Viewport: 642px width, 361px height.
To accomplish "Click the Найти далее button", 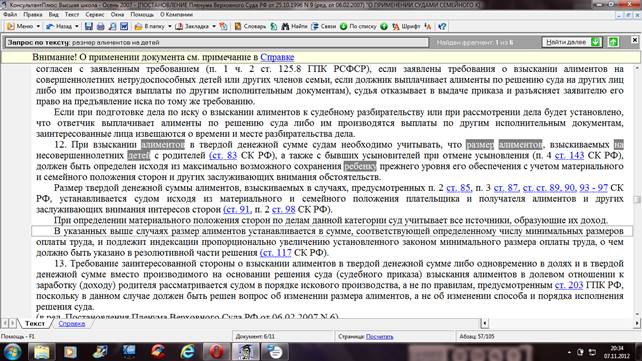I will tap(572, 42).
